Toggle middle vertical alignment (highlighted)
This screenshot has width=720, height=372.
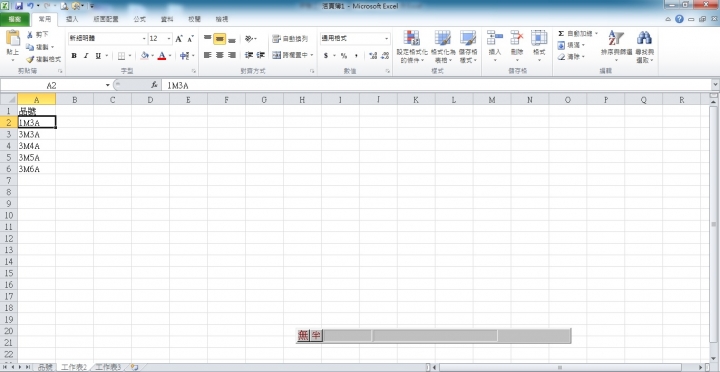(219, 39)
